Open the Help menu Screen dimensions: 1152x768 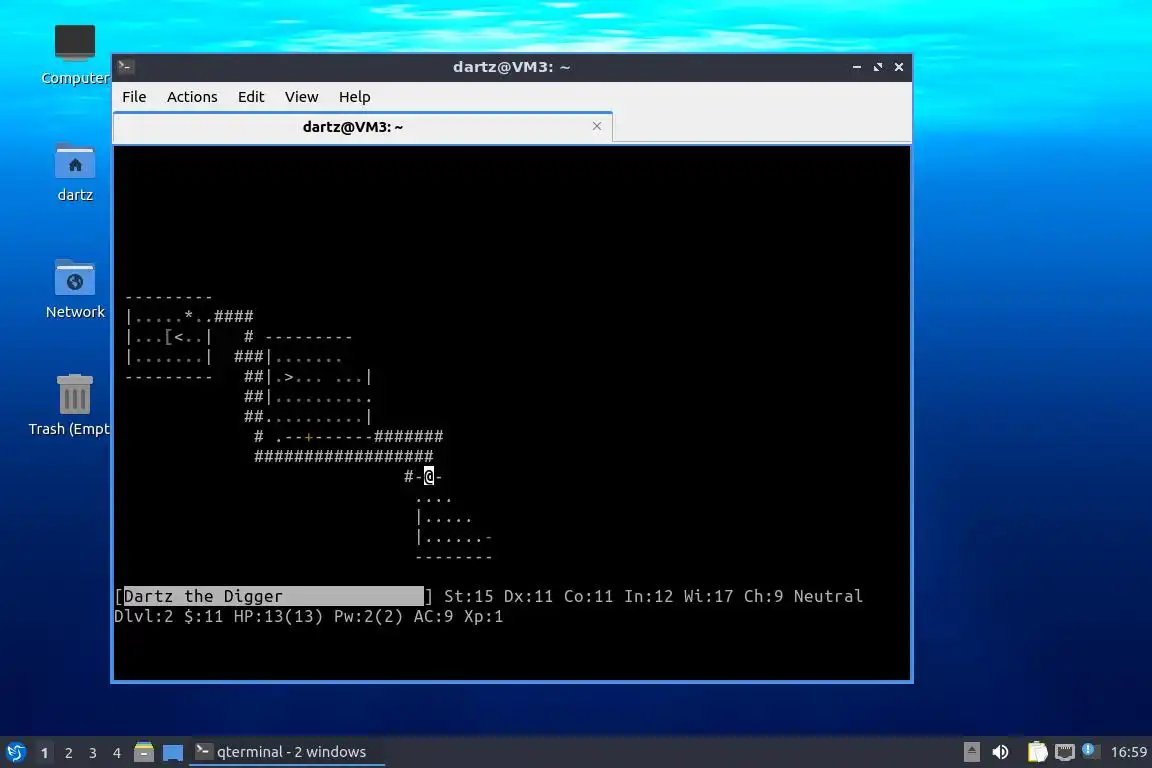[x=354, y=97]
